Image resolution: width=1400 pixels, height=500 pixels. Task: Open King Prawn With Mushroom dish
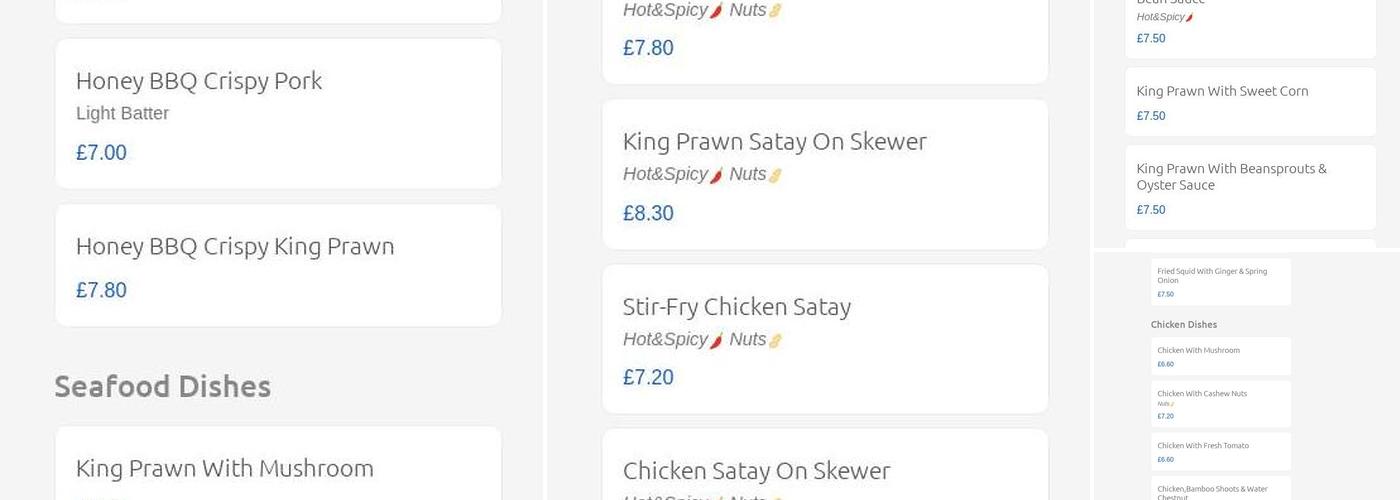pos(225,468)
